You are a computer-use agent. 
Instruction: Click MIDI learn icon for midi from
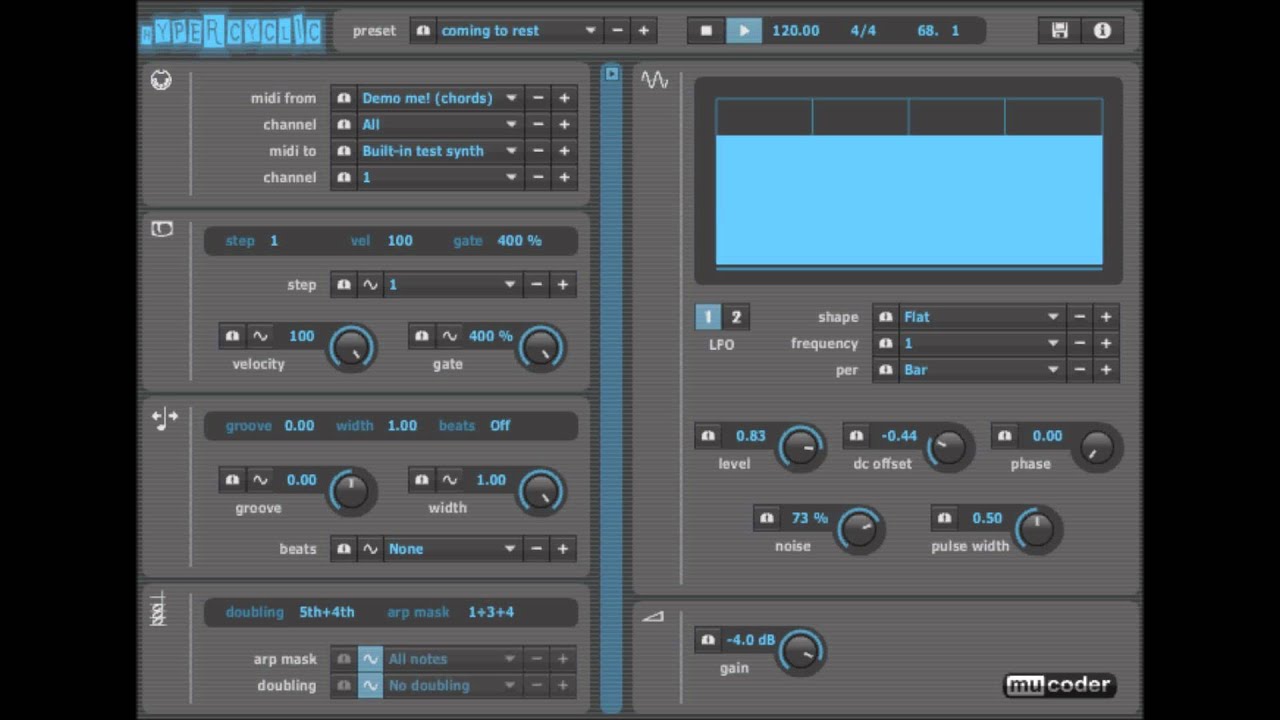pyautogui.click(x=344, y=98)
